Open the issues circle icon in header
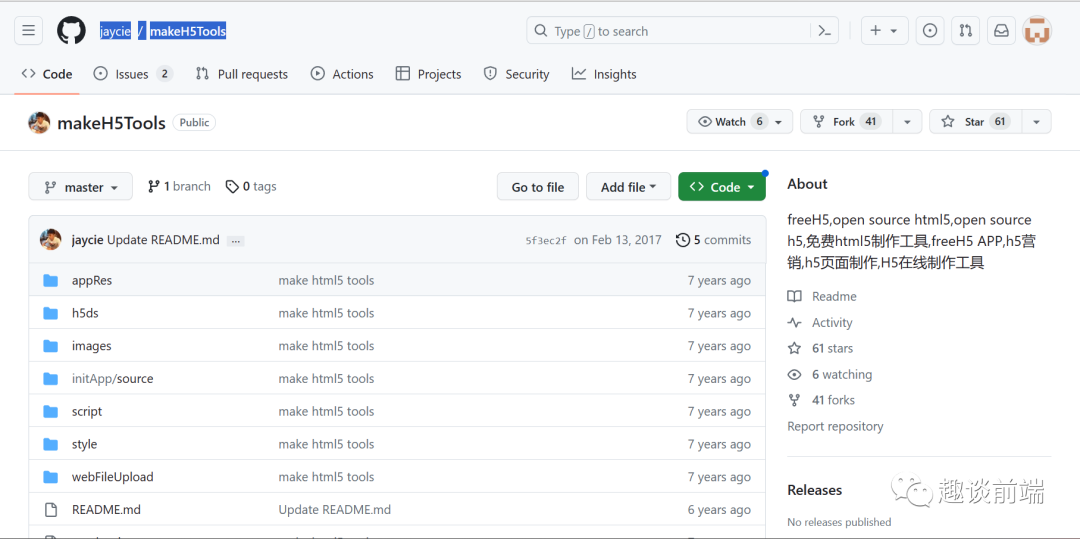The height and width of the screenshot is (539, 1080). [930, 31]
